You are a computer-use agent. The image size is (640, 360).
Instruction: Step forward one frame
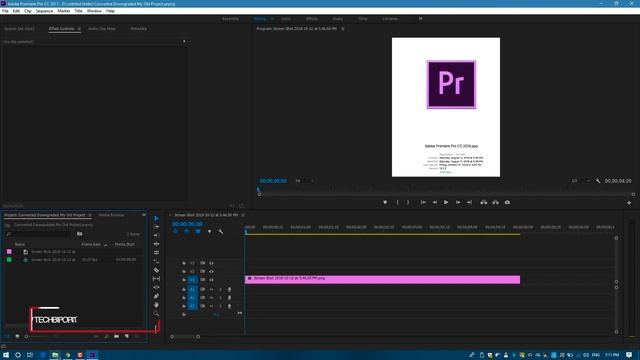(x=458, y=202)
